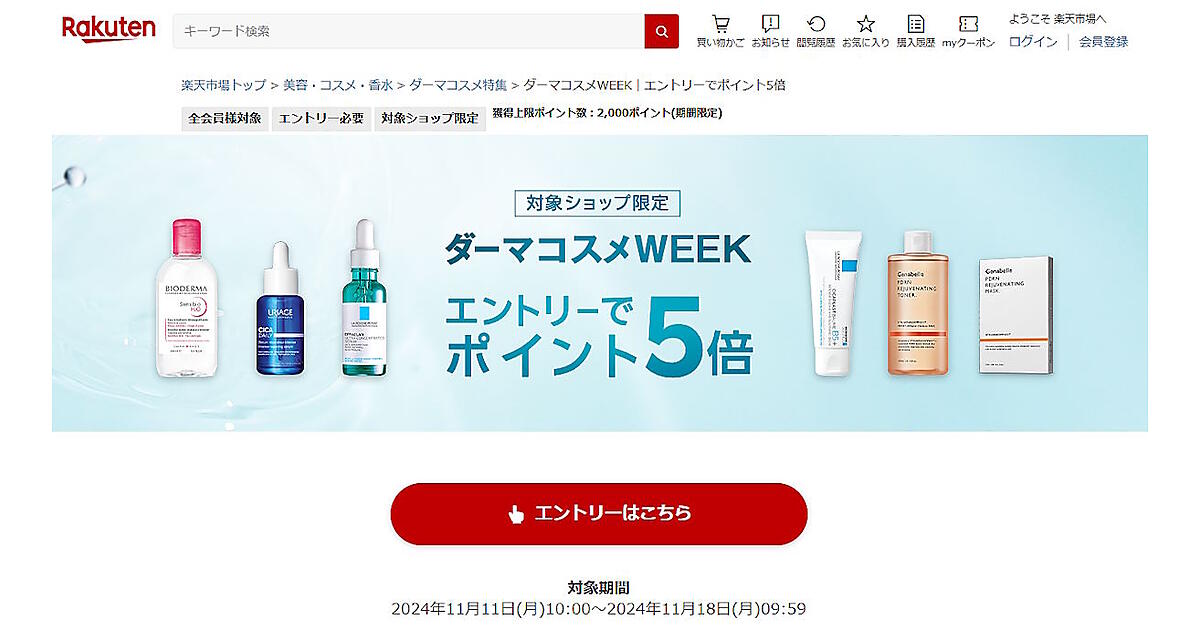Open purchase history (購入履歴) icon
This screenshot has width=1200, height=630.
(x=916, y=30)
